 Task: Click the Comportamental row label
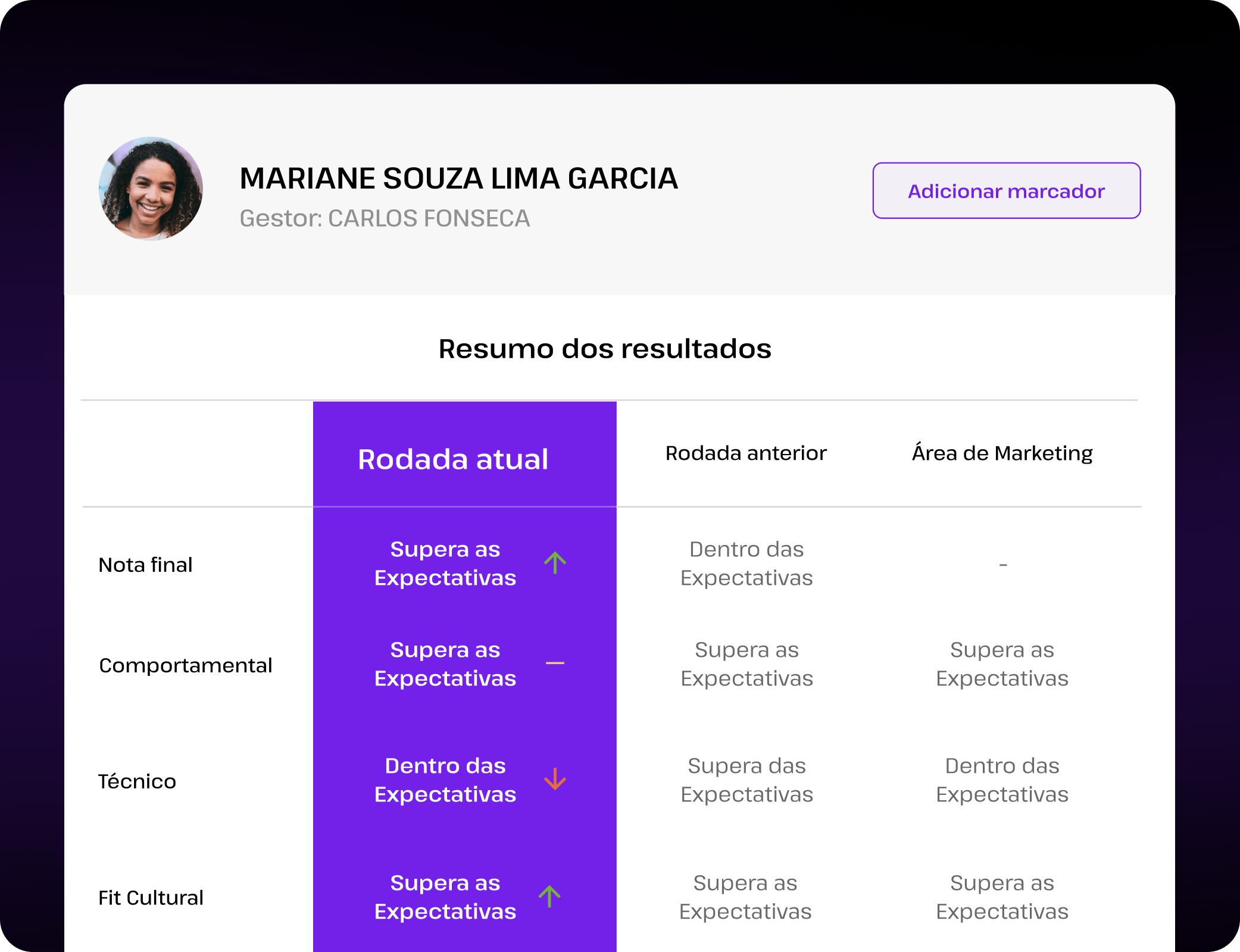[x=185, y=665]
